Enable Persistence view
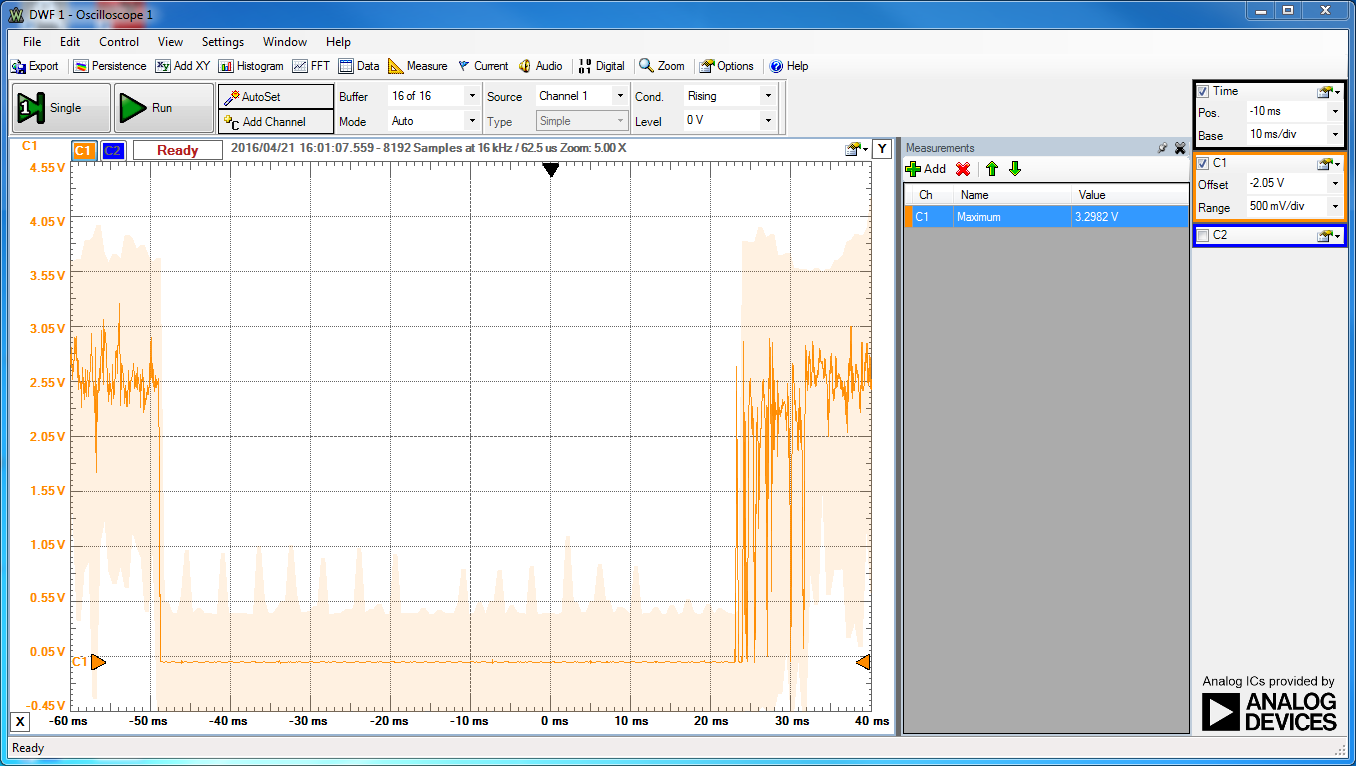1356x766 pixels. click(110, 66)
